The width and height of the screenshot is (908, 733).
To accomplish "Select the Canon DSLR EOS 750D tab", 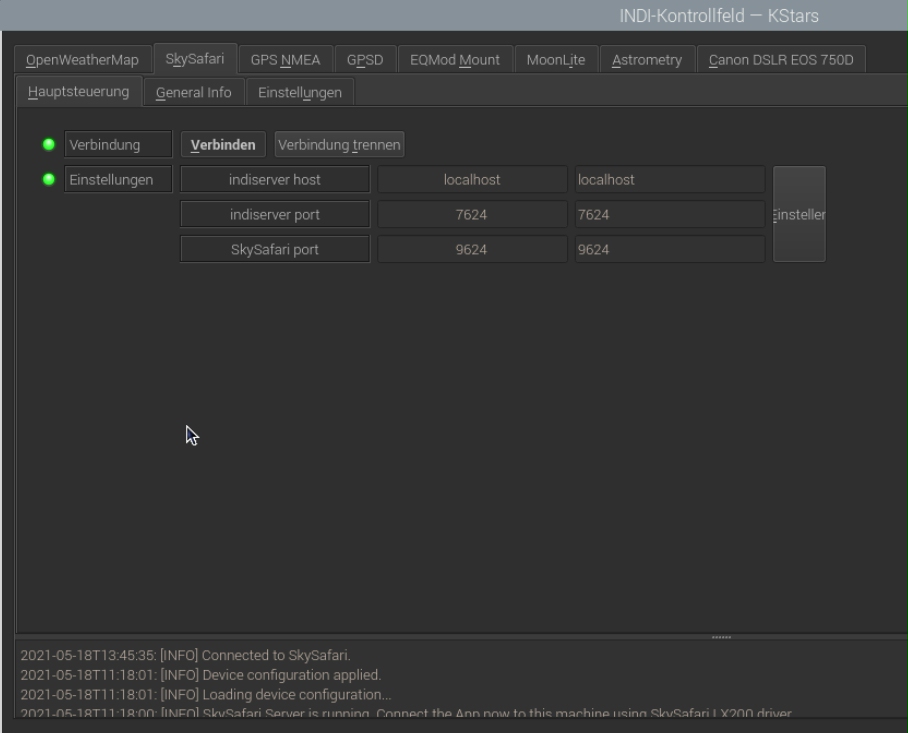I will pyautogui.click(x=781, y=60).
